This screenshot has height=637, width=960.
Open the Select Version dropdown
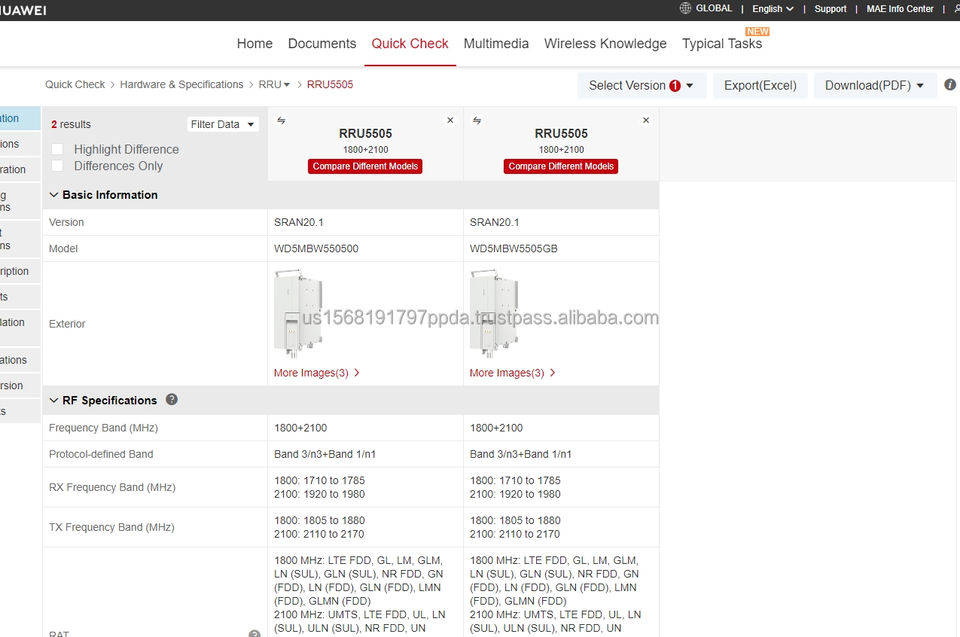click(x=641, y=85)
